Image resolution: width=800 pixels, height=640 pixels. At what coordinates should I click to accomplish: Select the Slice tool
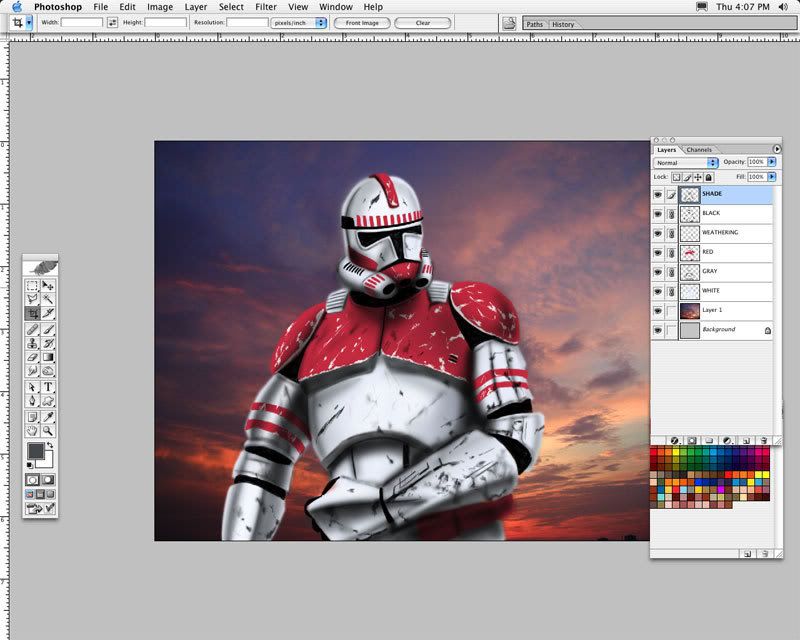[x=48, y=313]
